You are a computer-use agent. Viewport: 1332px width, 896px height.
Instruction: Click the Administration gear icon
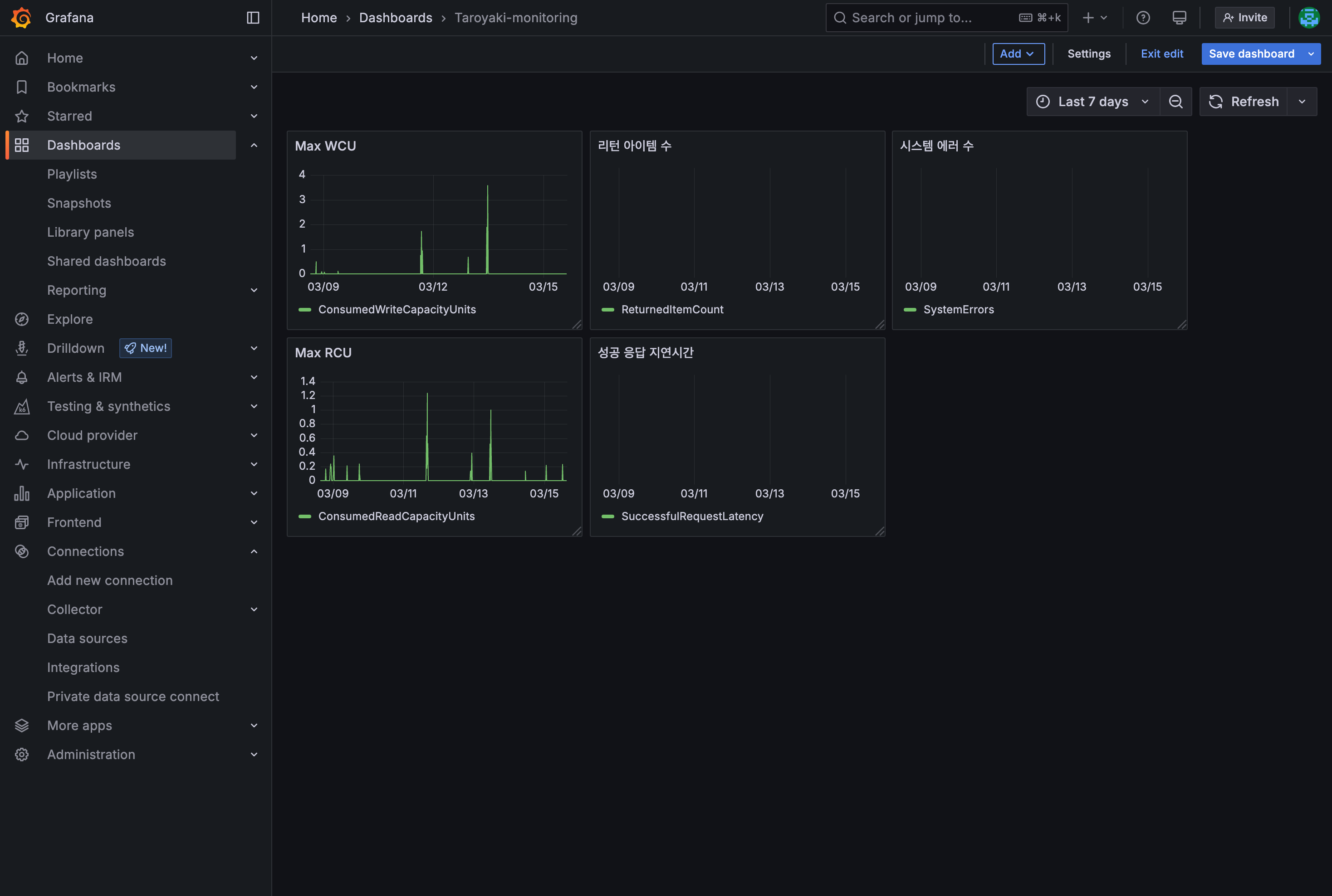22,754
